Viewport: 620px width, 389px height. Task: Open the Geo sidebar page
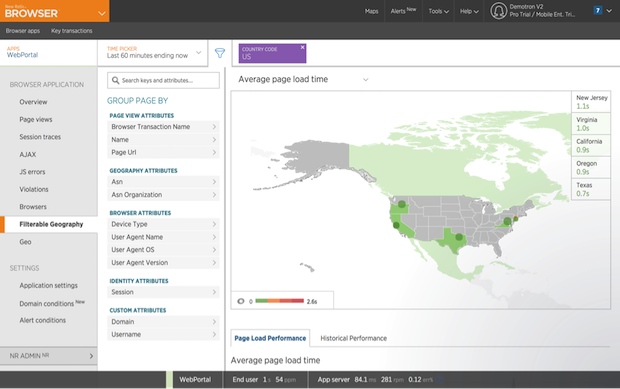click(25, 242)
